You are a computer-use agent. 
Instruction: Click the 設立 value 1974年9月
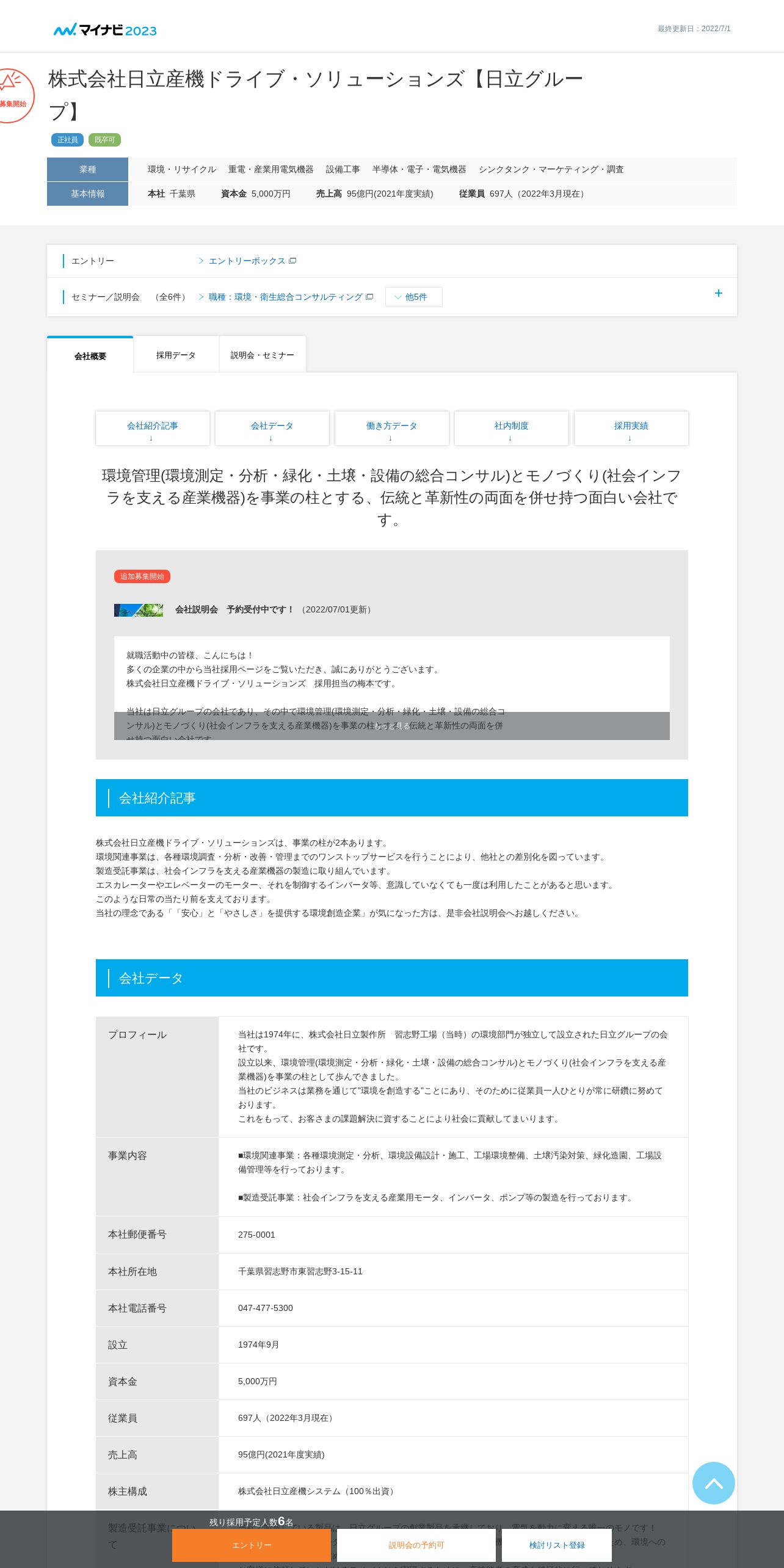[258, 1345]
